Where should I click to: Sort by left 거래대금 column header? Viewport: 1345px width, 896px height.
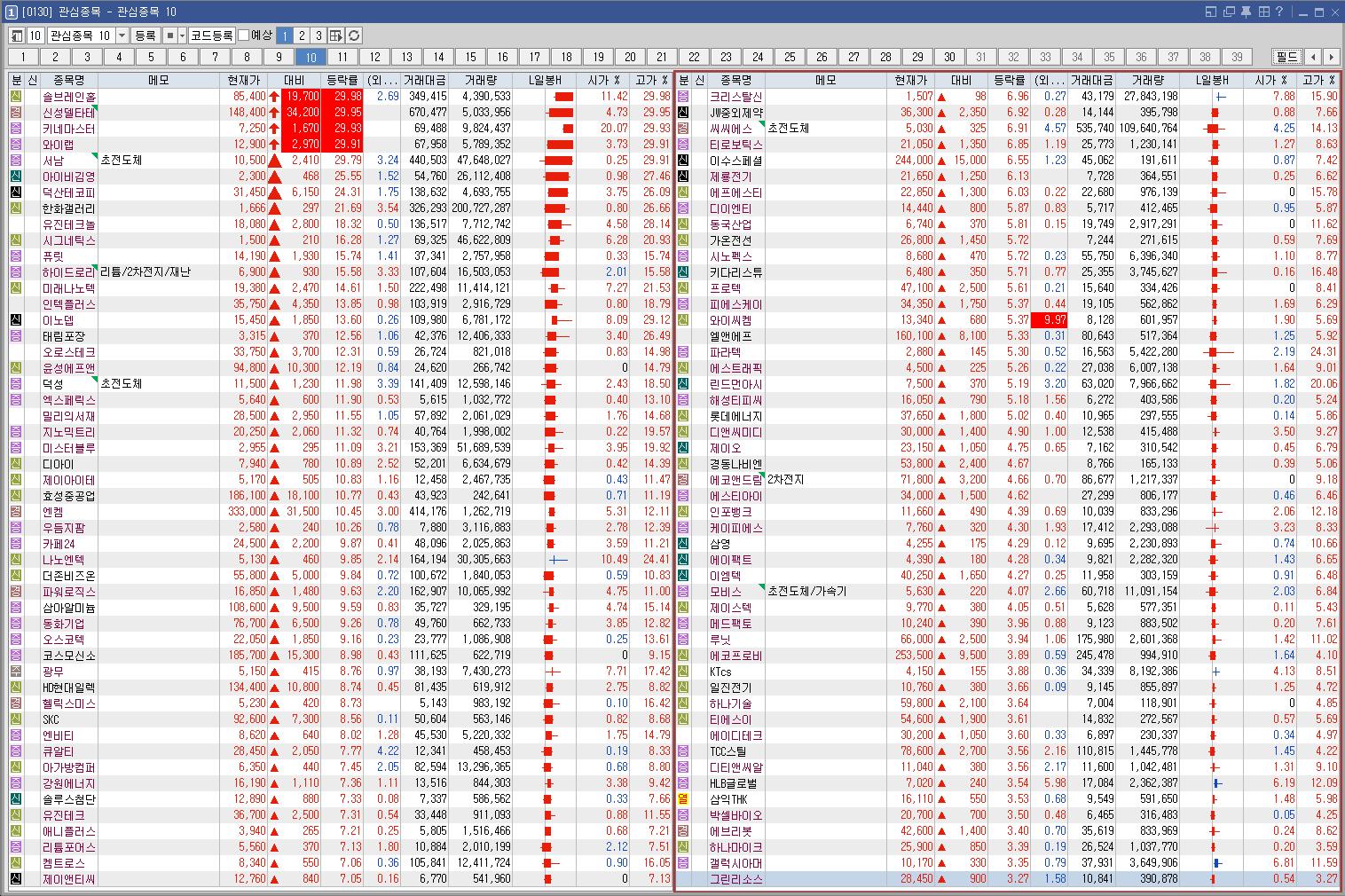(425, 80)
